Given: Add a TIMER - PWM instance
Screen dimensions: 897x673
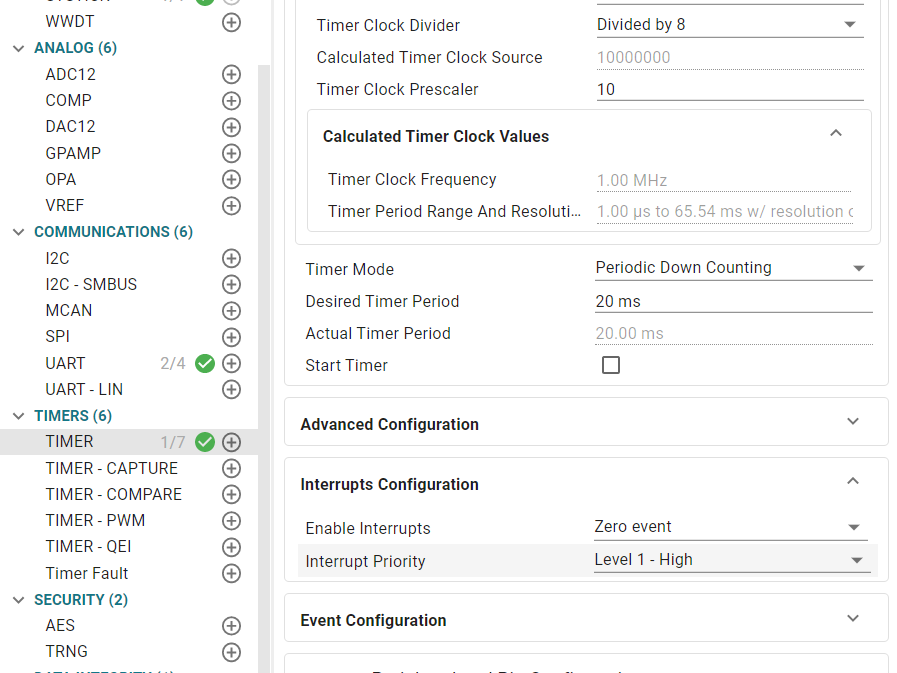Looking at the screenshot, I should tap(231, 521).
